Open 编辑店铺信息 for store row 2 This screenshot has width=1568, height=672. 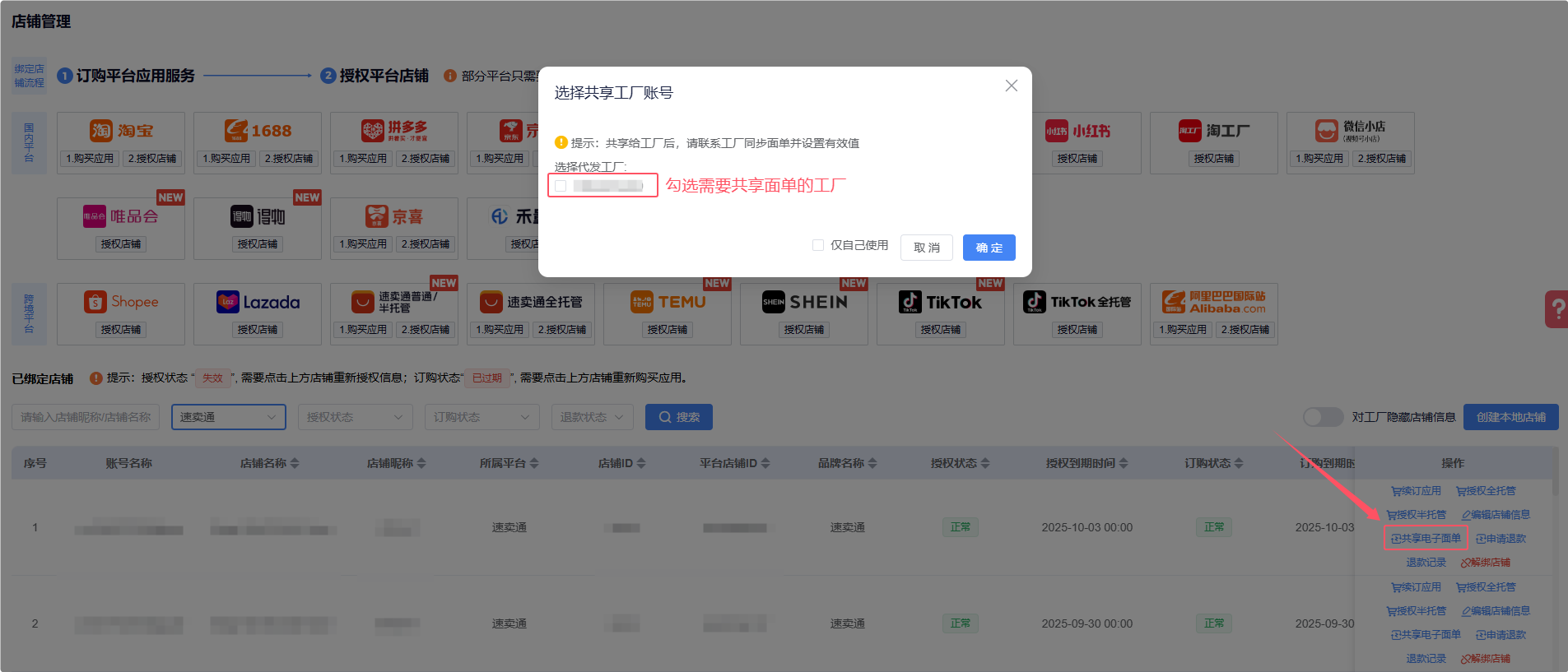pyautogui.click(x=1496, y=611)
